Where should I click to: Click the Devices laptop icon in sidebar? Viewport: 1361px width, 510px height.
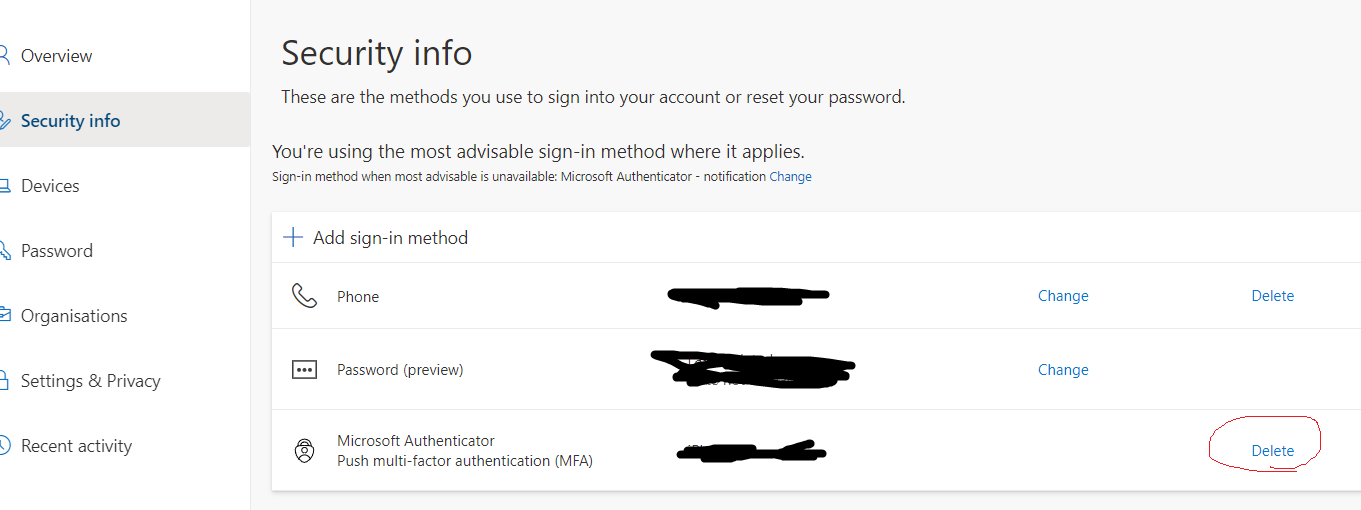(x=4, y=186)
